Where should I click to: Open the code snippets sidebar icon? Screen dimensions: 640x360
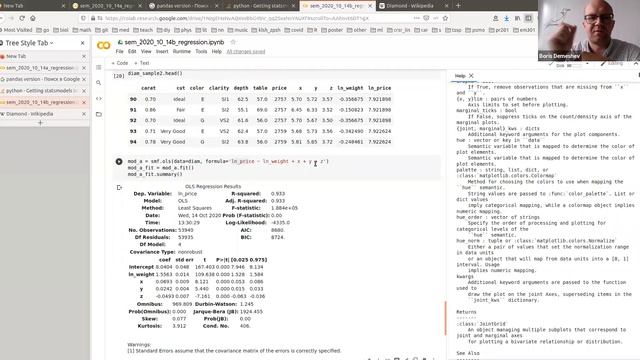point(99,98)
